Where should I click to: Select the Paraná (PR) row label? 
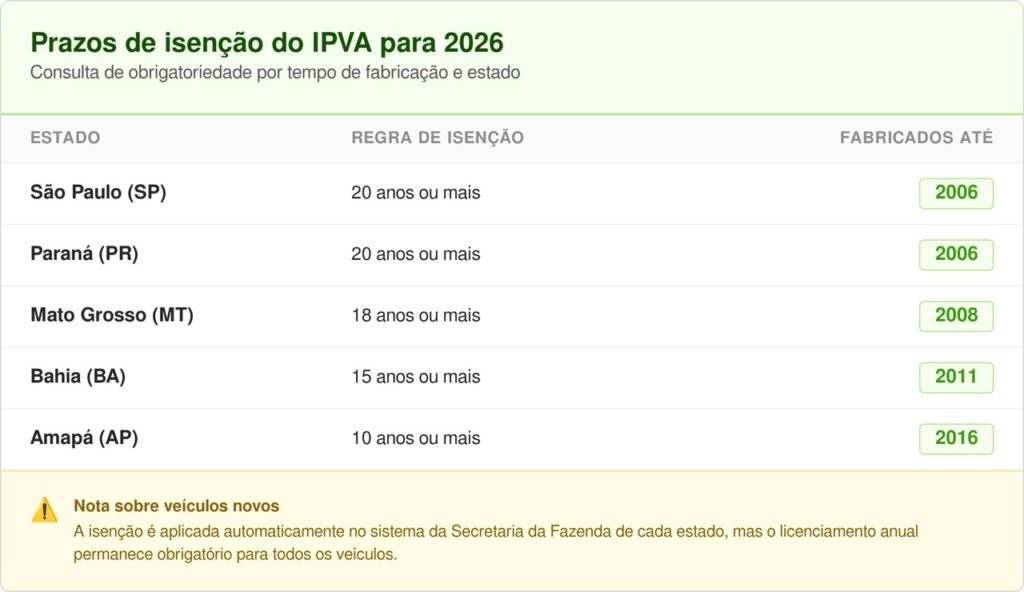[84, 254]
